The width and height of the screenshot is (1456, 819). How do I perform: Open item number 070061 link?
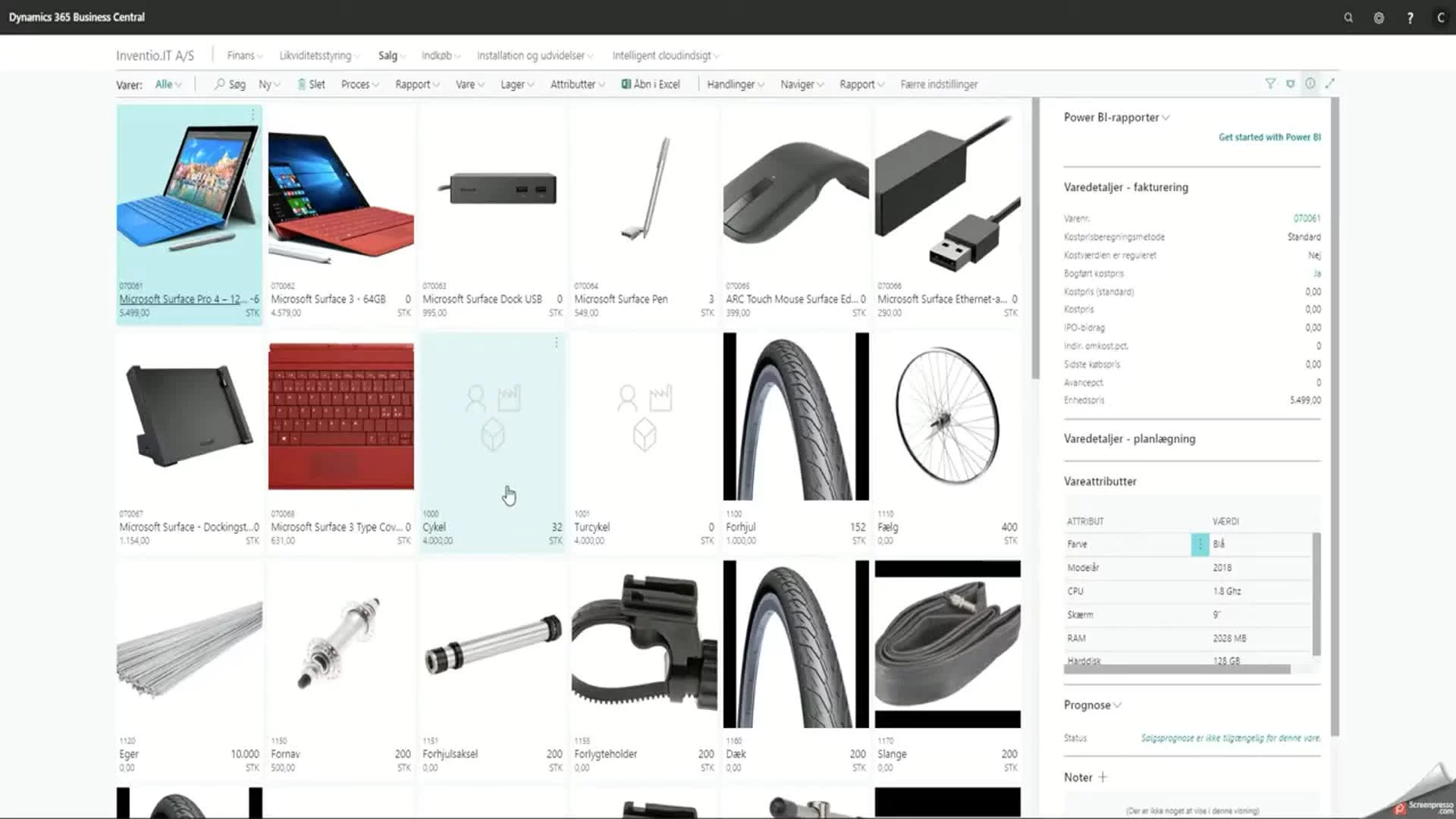pos(1307,218)
